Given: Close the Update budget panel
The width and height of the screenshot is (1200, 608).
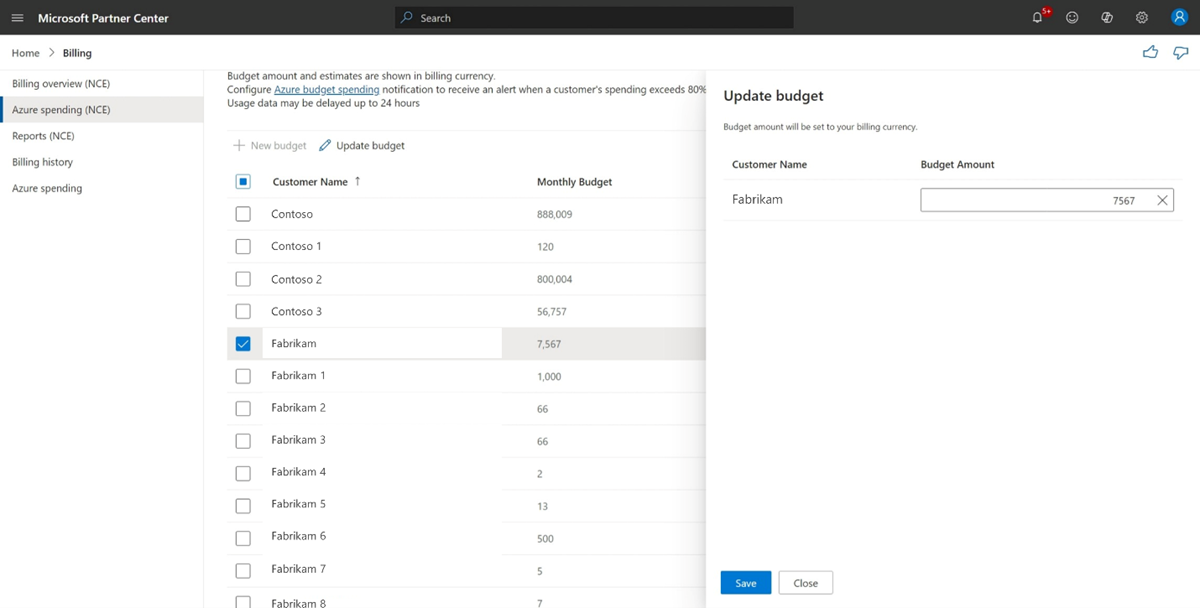Looking at the screenshot, I should pyautogui.click(x=805, y=583).
